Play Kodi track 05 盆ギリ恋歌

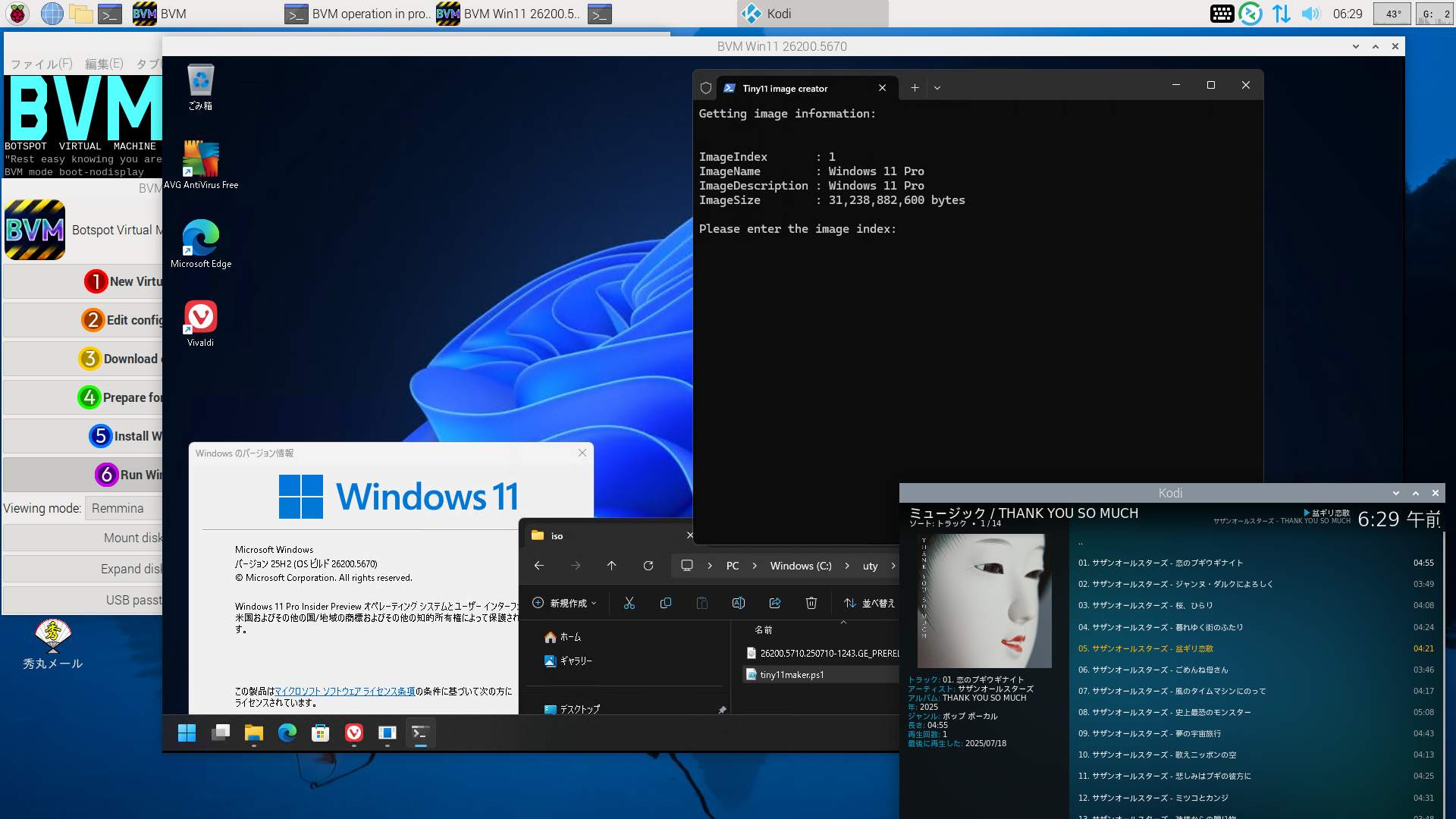point(1256,648)
